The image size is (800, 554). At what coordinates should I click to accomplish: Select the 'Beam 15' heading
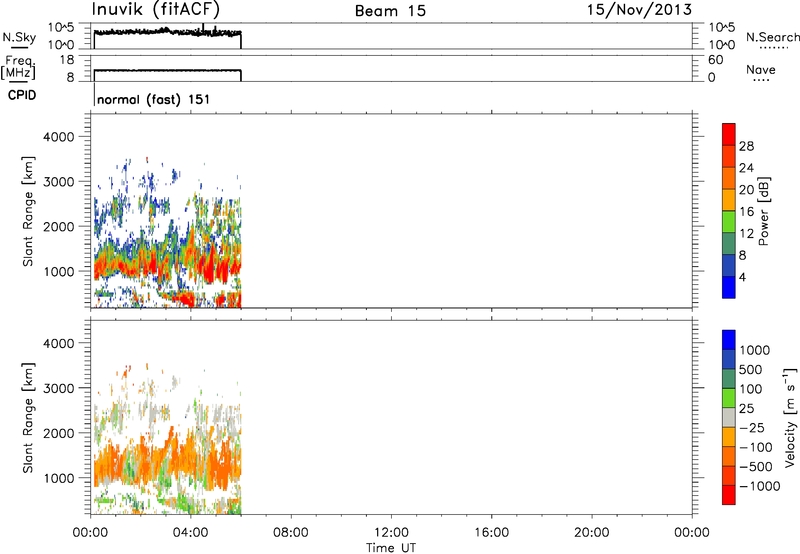tap(390, 11)
